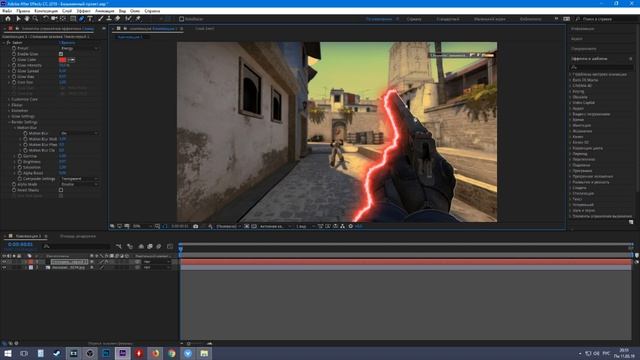This screenshot has height=360, width=640.
Task: Select the Roto Brush tool
Action: click(128, 19)
